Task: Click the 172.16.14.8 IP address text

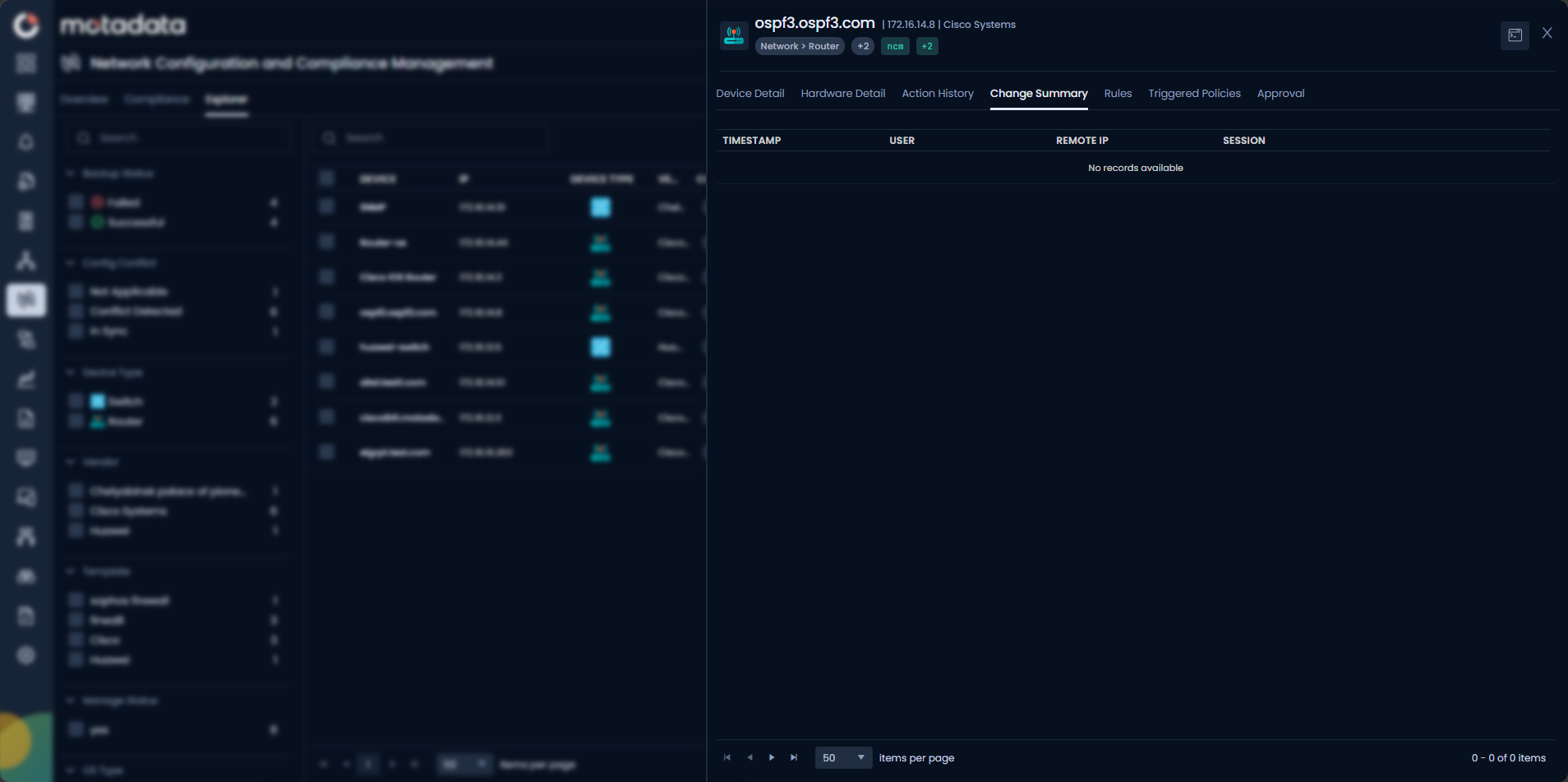Action: tap(911, 25)
